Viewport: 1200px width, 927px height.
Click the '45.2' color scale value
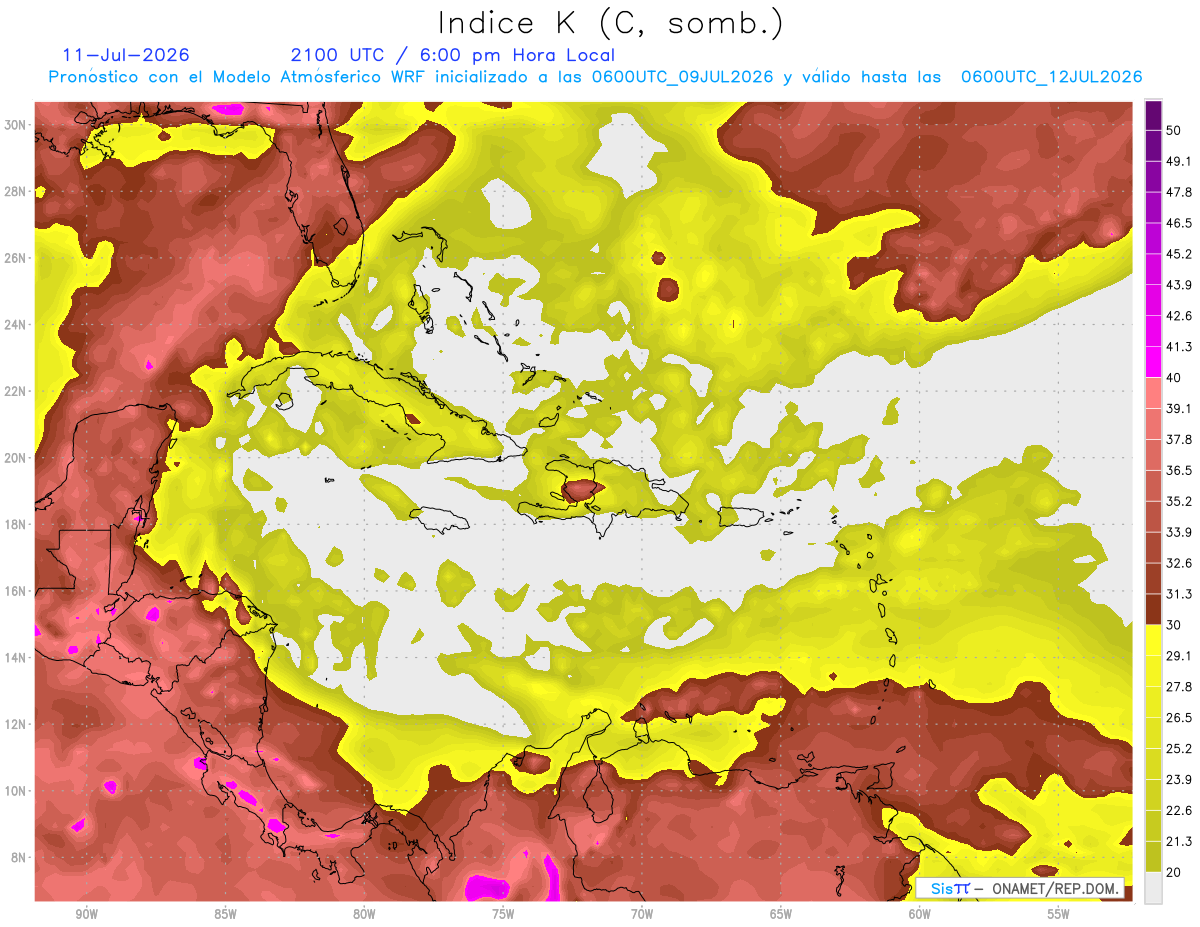[1178, 254]
